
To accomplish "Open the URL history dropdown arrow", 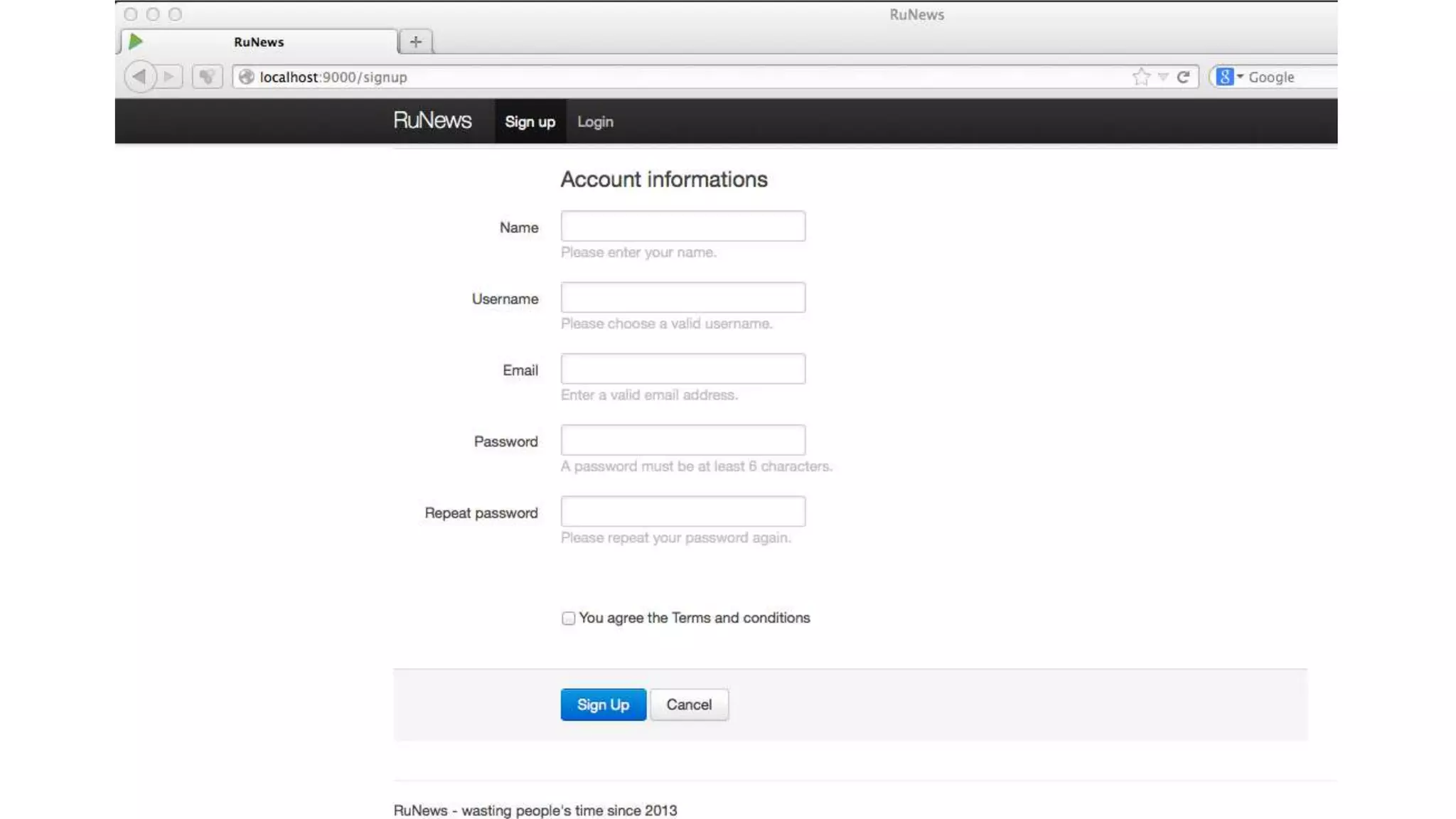I will [1163, 77].
